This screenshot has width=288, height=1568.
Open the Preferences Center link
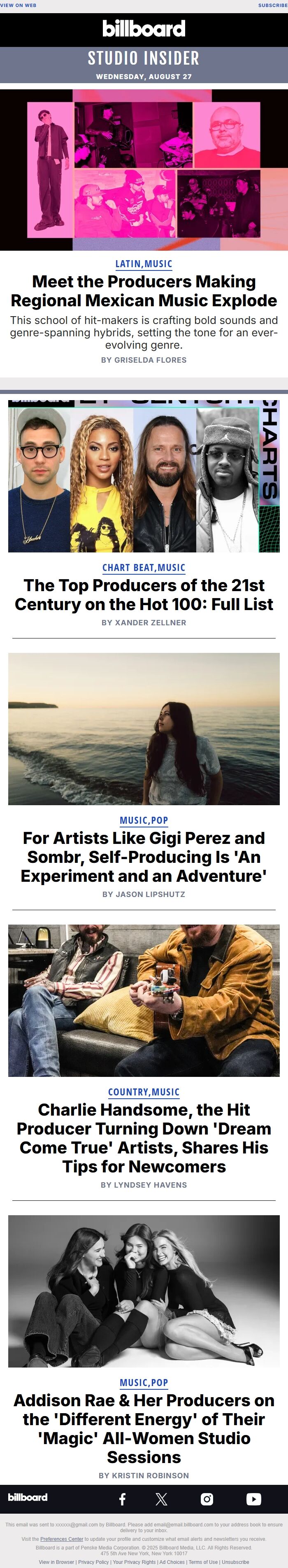(x=61, y=1538)
